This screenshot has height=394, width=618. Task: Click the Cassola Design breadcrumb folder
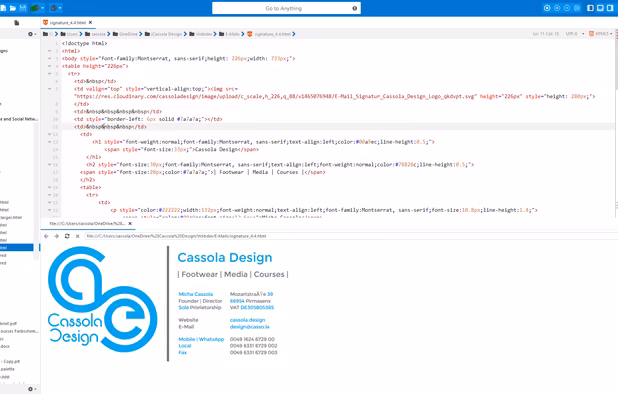pyautogui.click(x=164, y=34)
